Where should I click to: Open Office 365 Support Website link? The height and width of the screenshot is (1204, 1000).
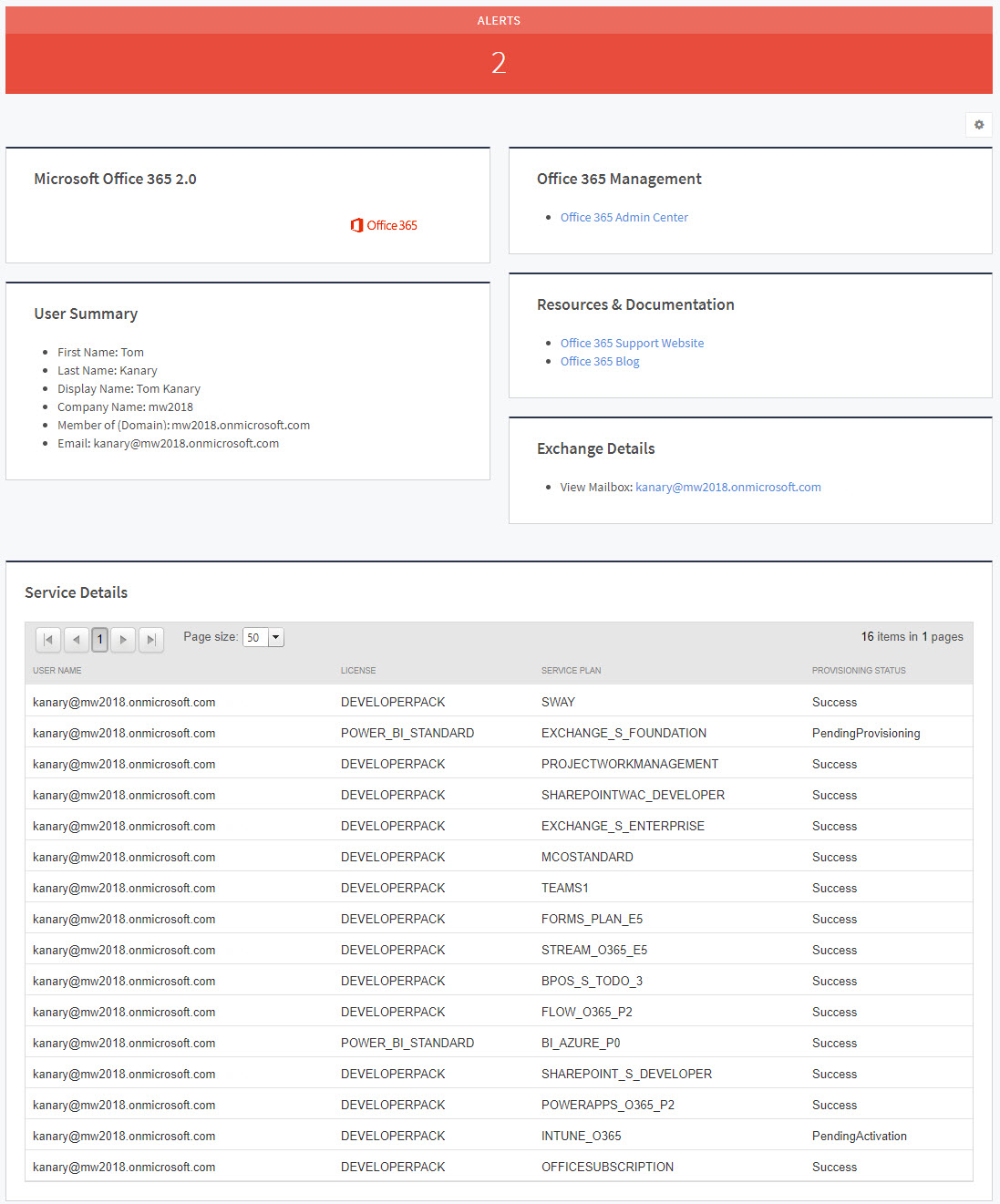[x=632, y=344]
